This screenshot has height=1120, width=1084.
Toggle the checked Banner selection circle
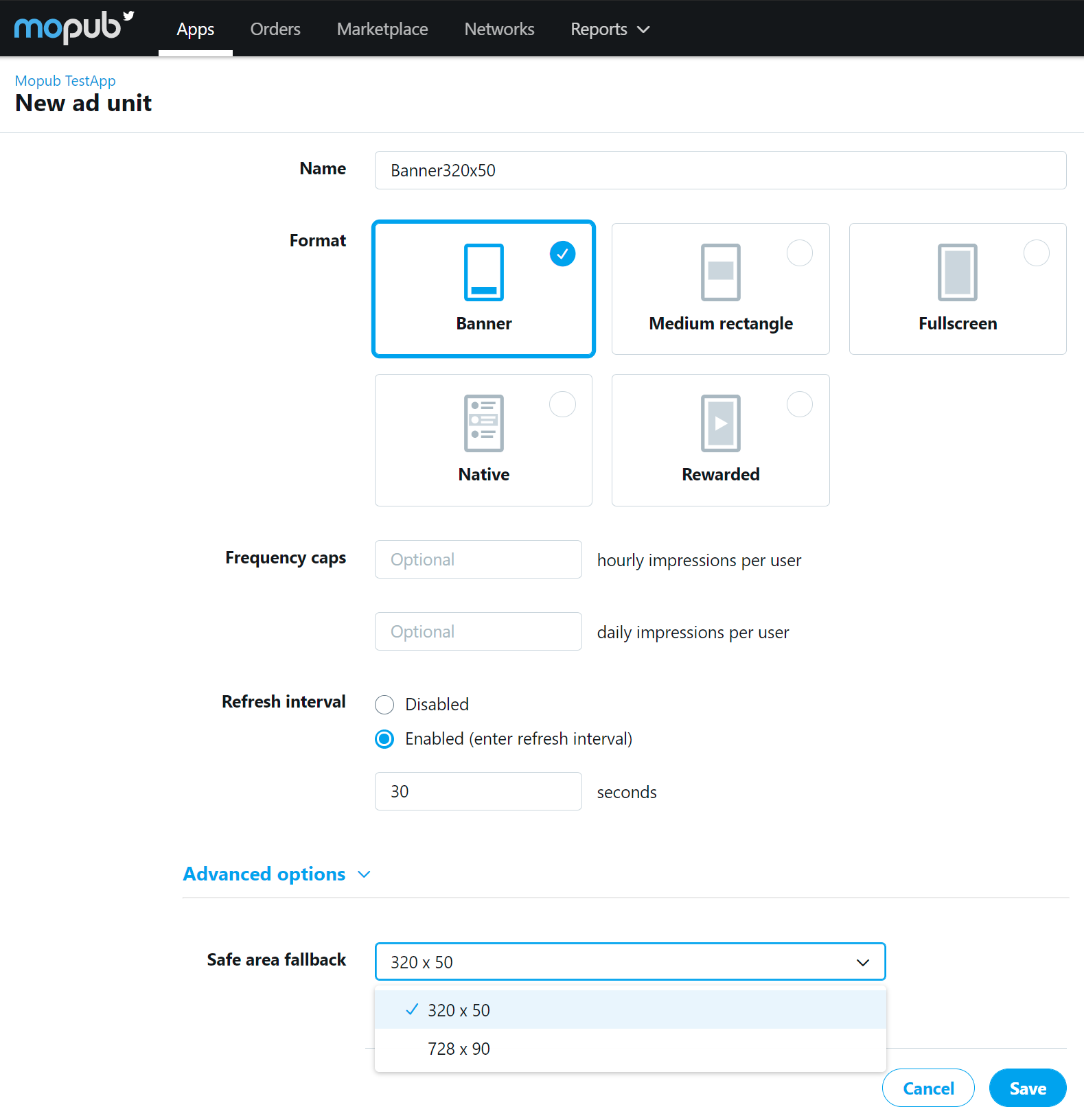[x=562, y=254]
